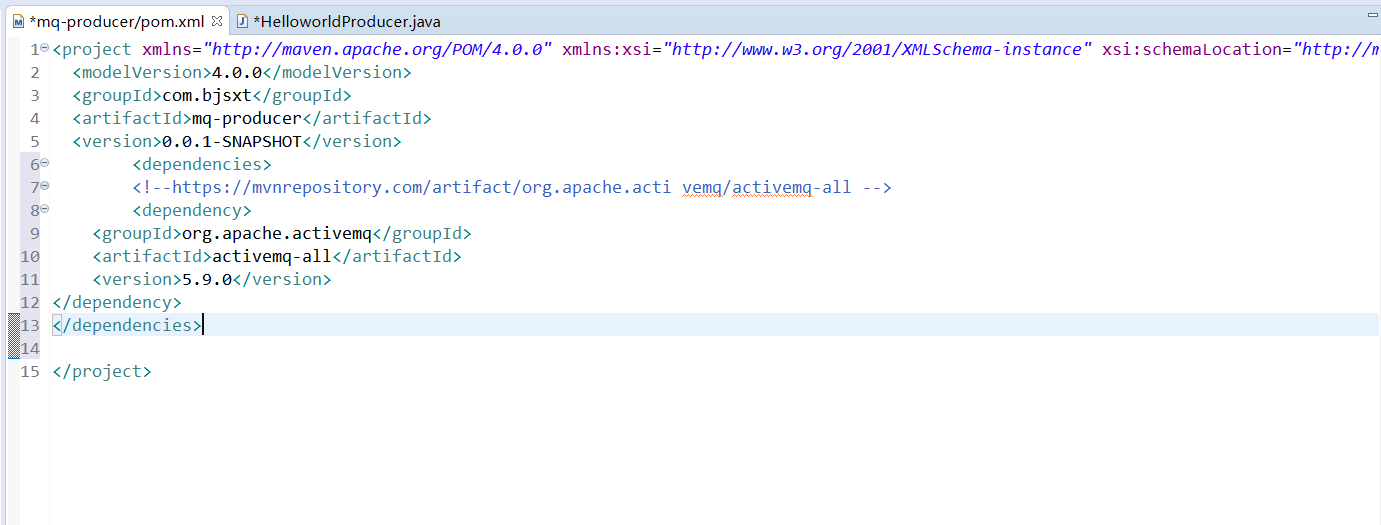Click the version value 5.9.0
Viewport: 1381px width, 525px height.
click(x=207, y=279)
